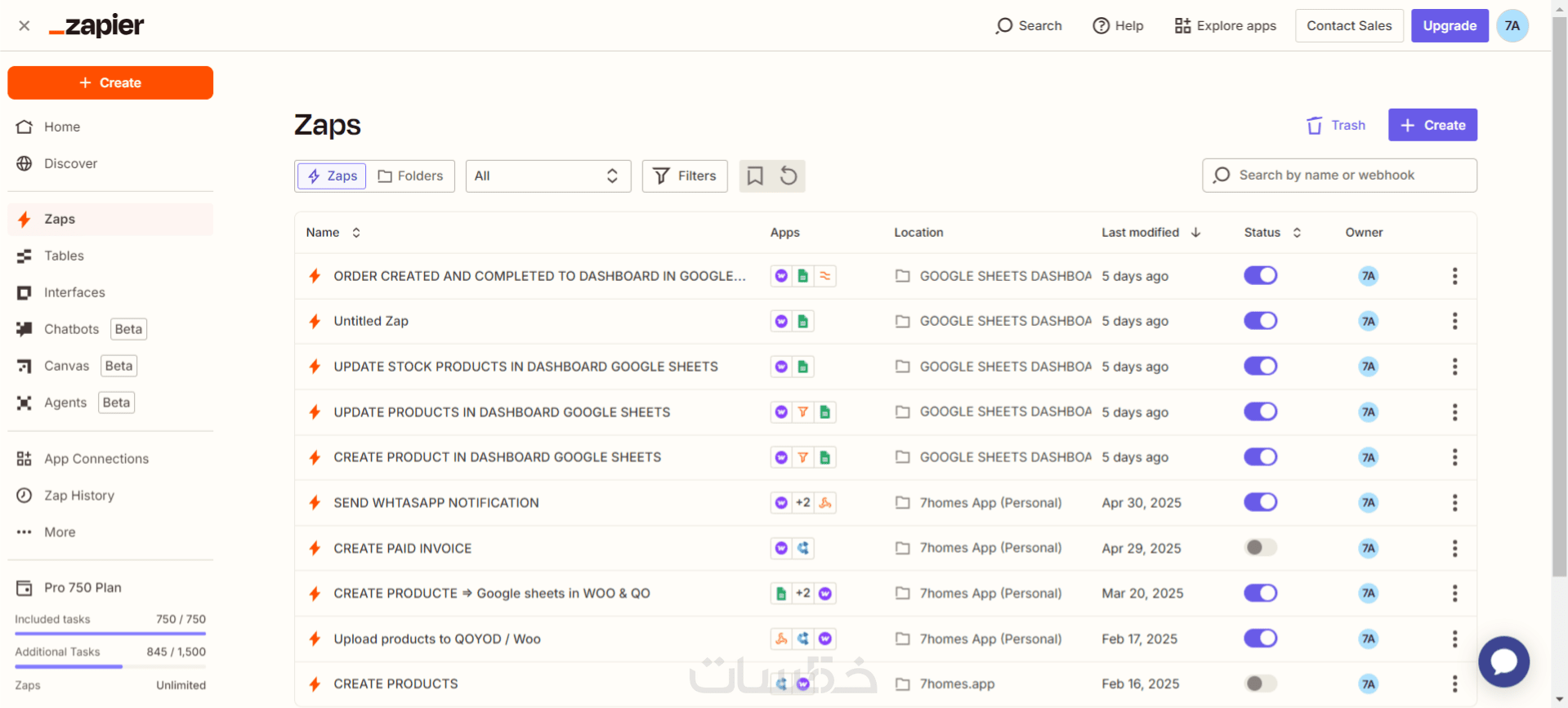
Task: Open Tables in the sidebar
Action: (x=110, y=256)
